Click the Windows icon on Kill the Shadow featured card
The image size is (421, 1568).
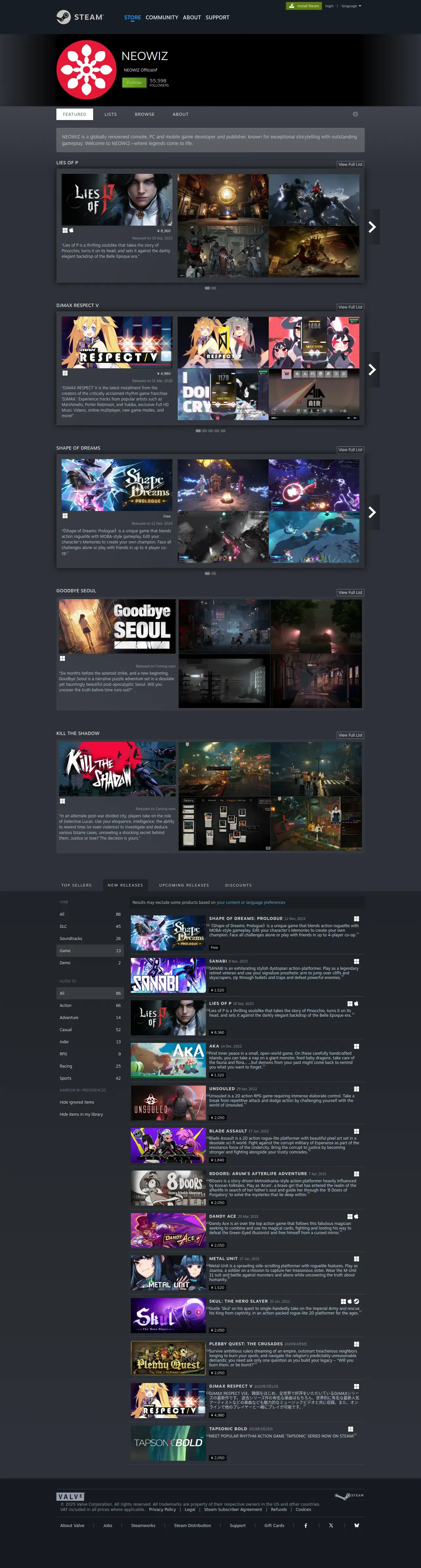pyautogui.click(x=62, y=801)
